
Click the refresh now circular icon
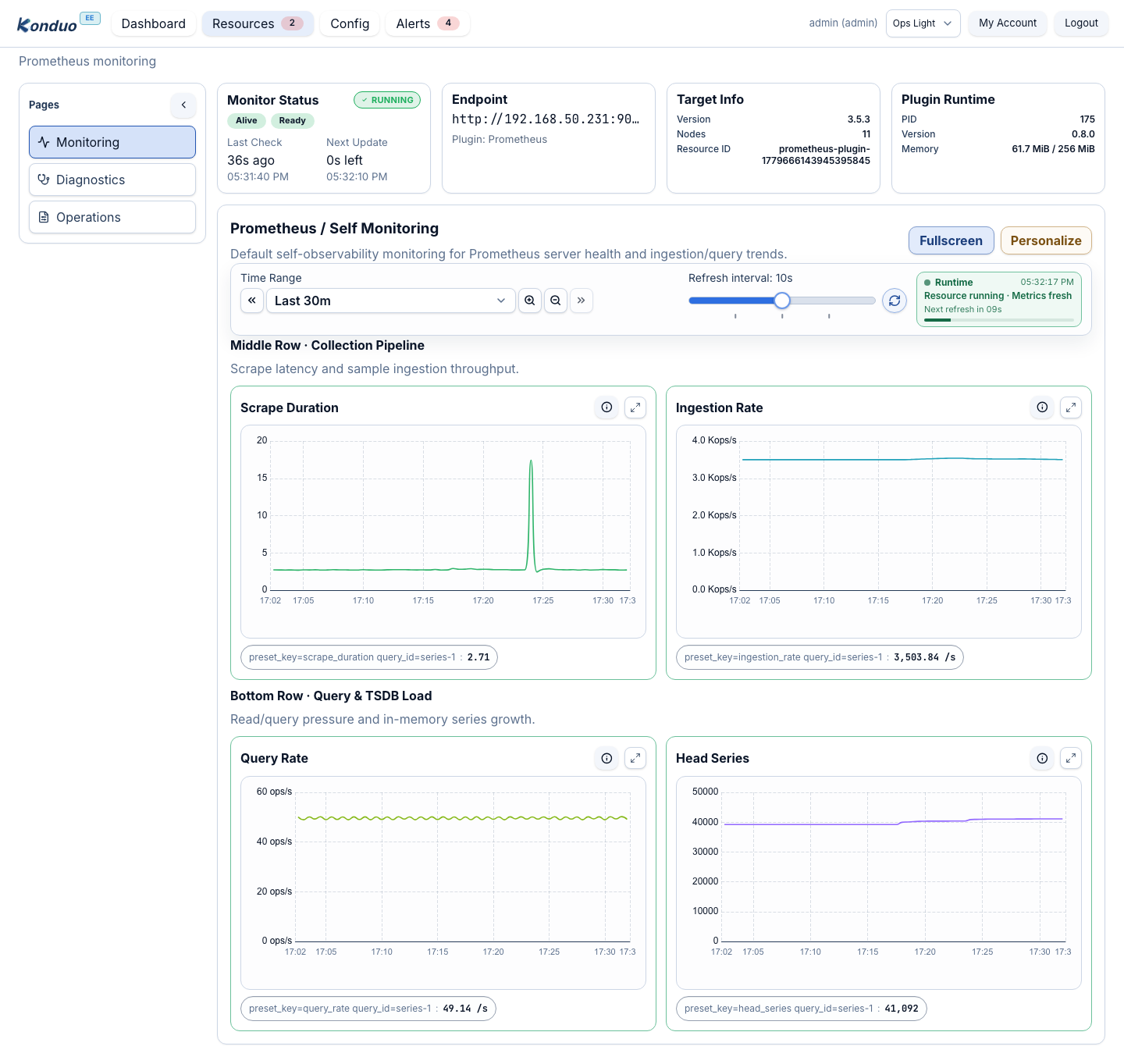(895, 301)
